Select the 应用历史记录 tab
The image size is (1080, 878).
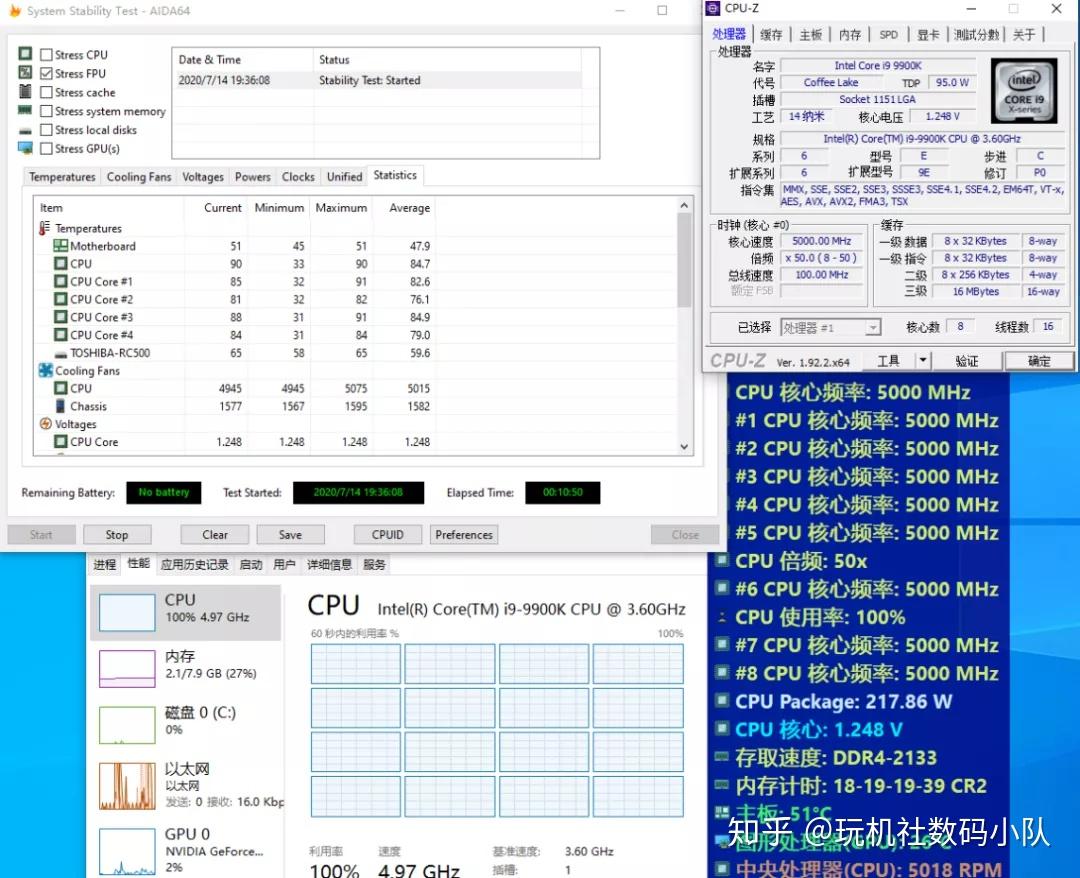194,565
